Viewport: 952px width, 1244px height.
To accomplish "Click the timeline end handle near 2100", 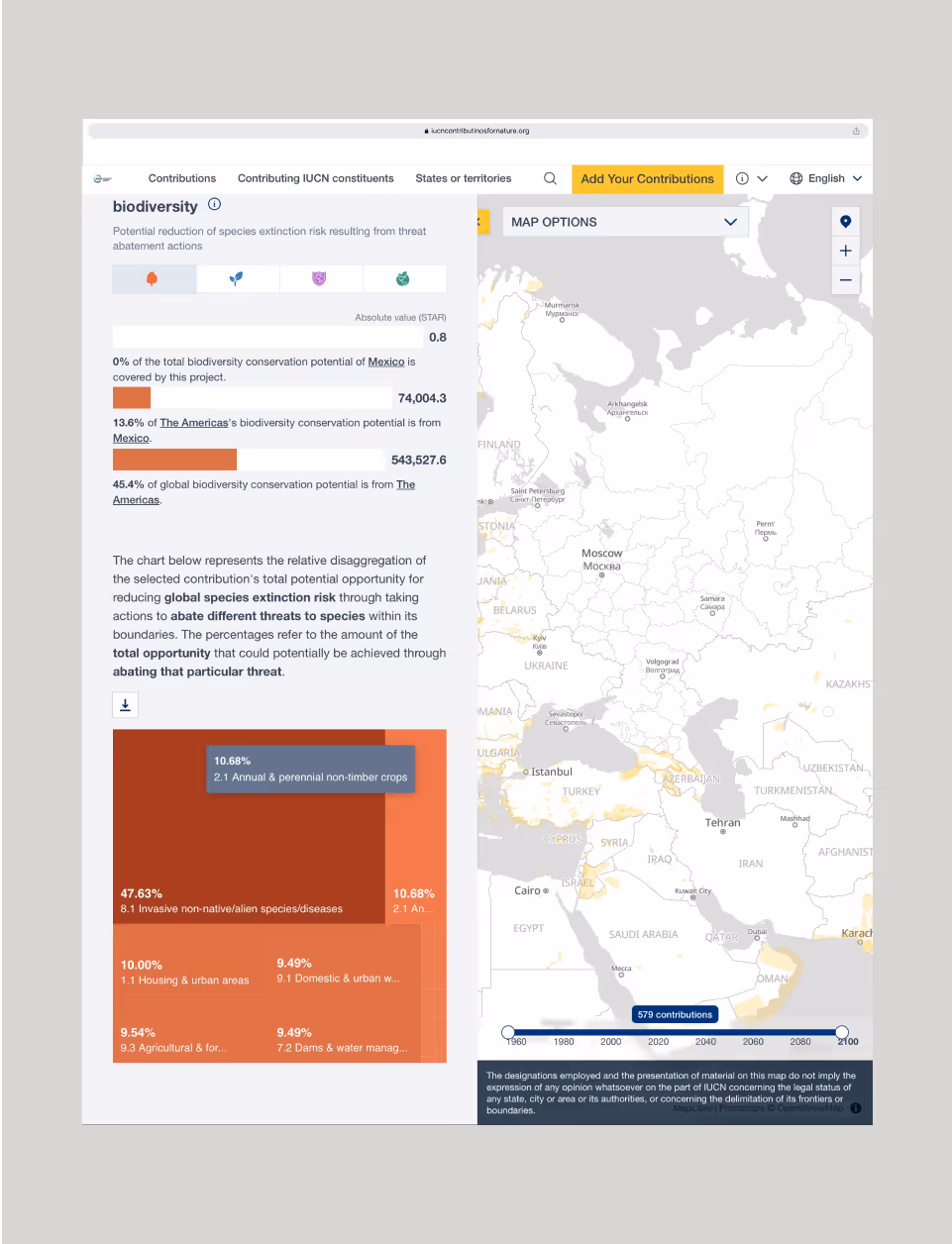I will (842, 1032).
